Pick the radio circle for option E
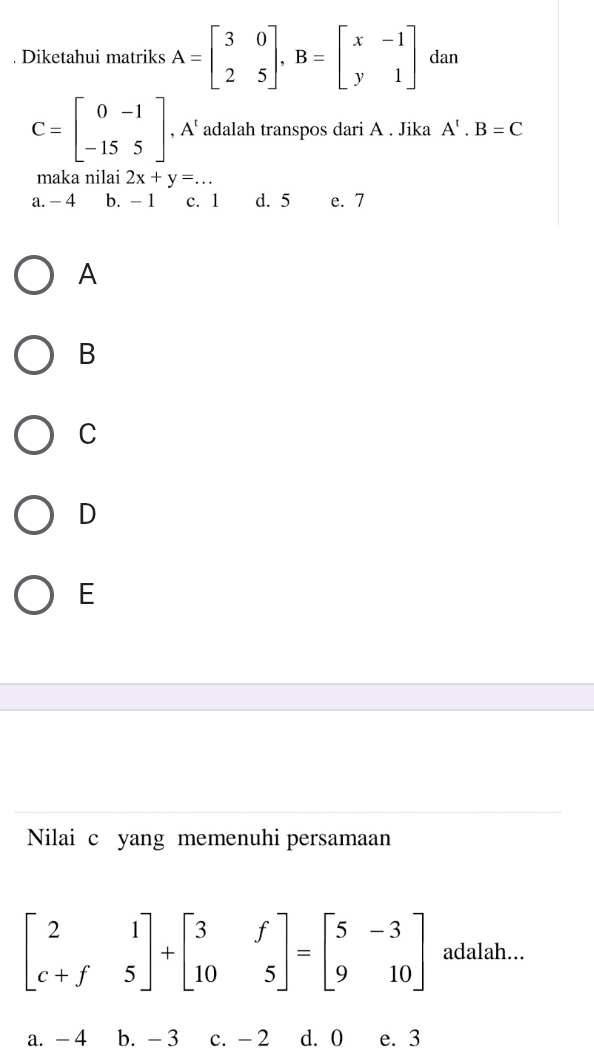 click(x=34, y=595)
